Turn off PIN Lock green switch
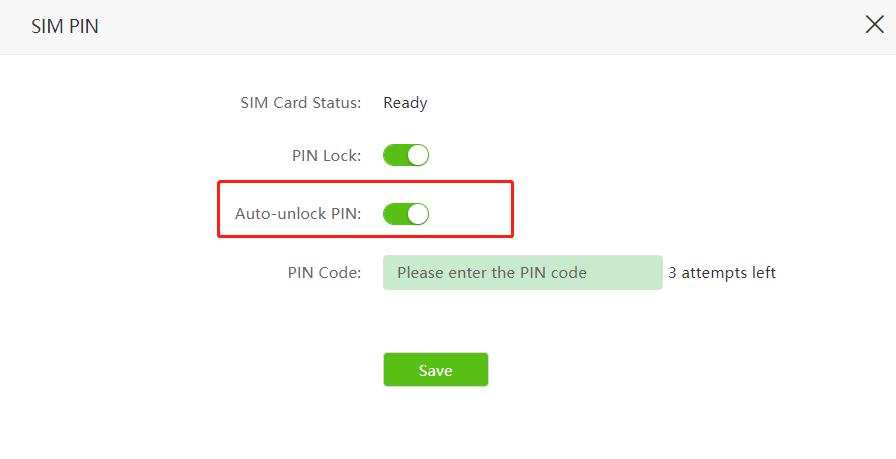The image size is (896, 459). pos(406,156)
